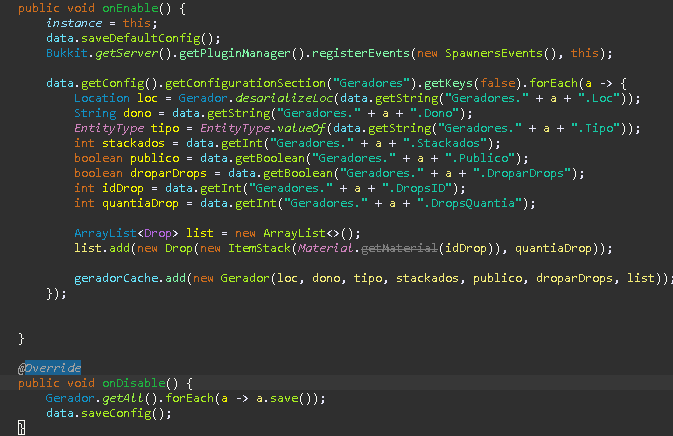Click the ".DropsQuantia" string literal
The image size is (673, 436).
[x=470, y=203]
